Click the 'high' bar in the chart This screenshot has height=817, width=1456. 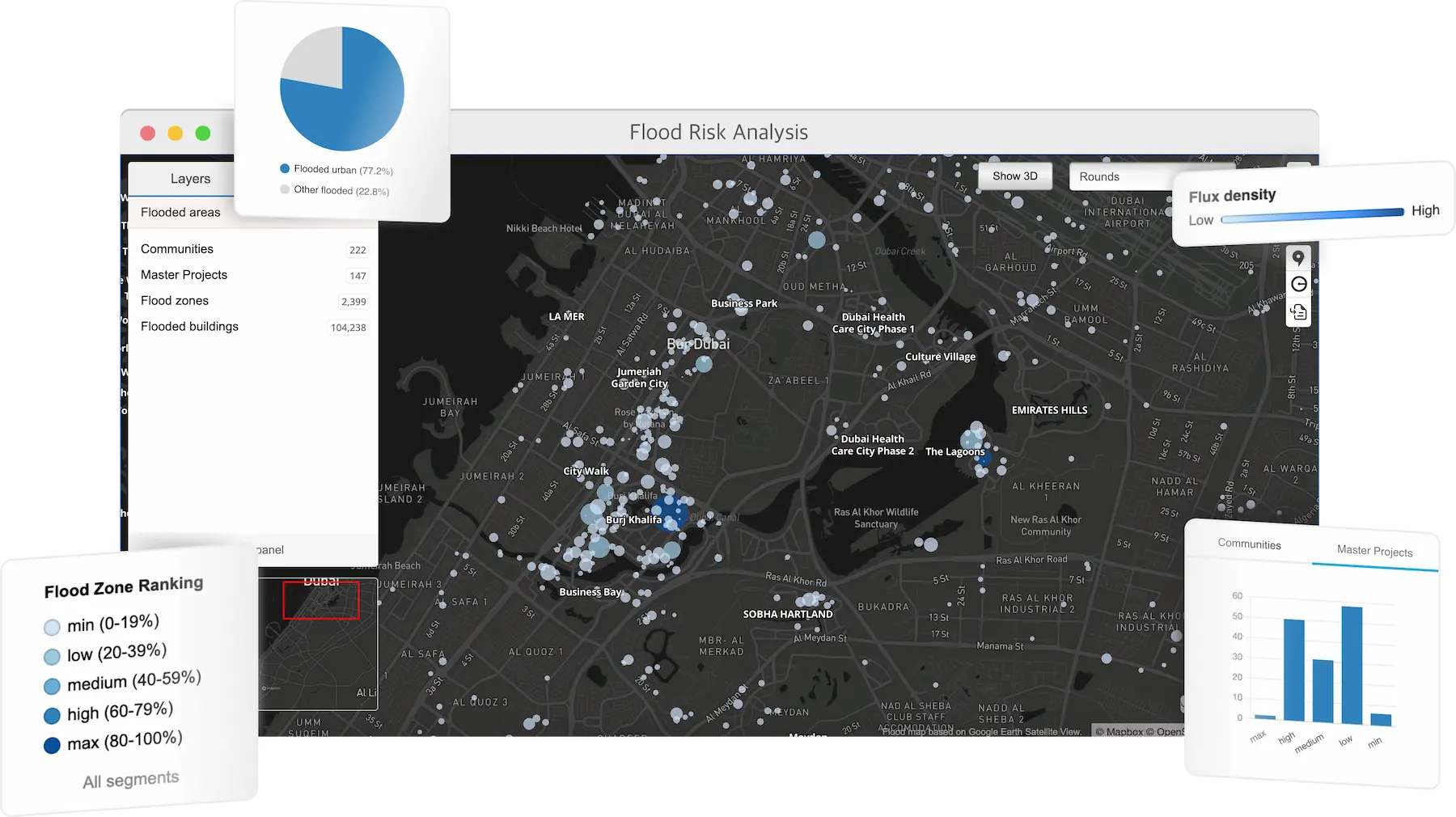pos(1293,670)
